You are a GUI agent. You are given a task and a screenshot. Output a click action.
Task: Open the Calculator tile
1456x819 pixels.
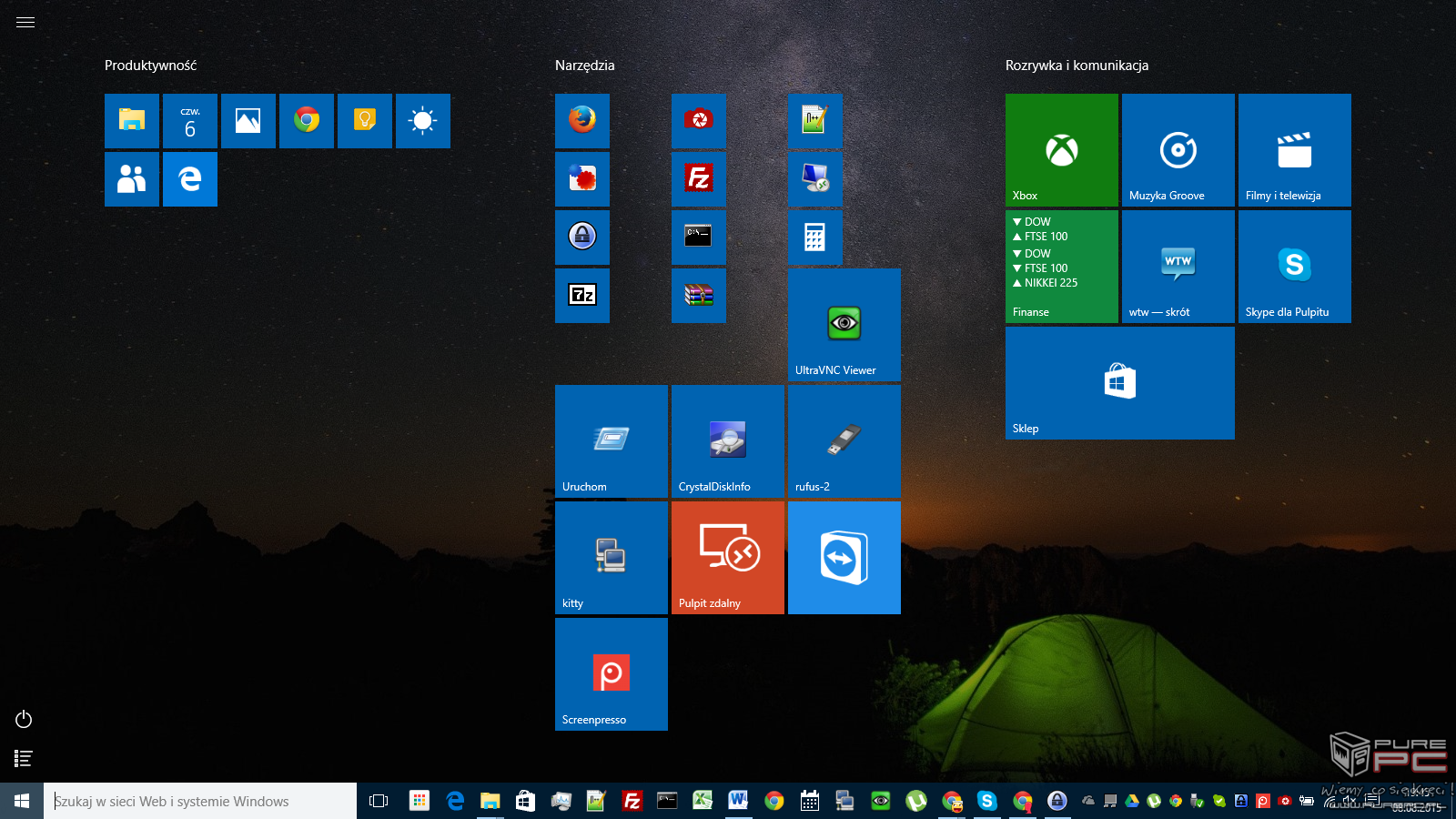pos(814,238)
